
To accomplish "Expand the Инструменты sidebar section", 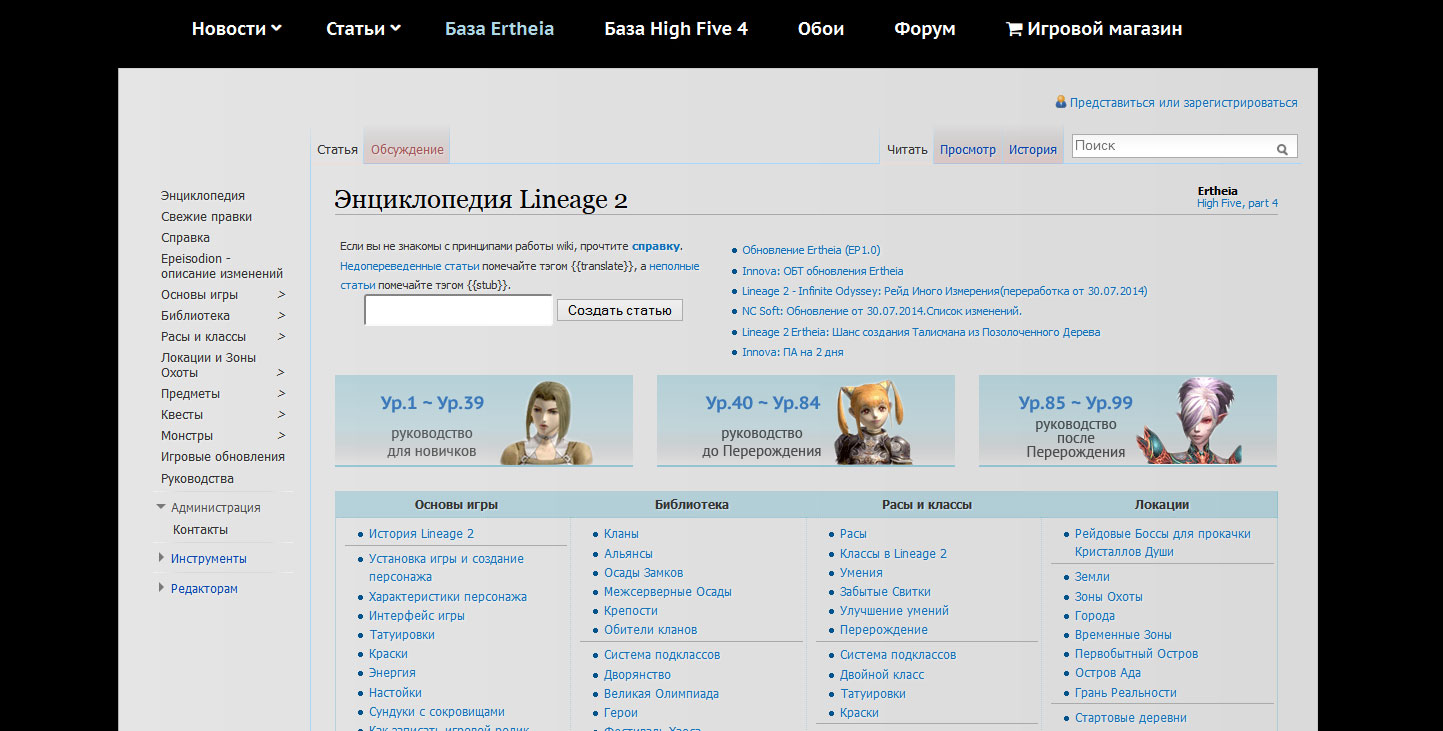I will [161, 558].
